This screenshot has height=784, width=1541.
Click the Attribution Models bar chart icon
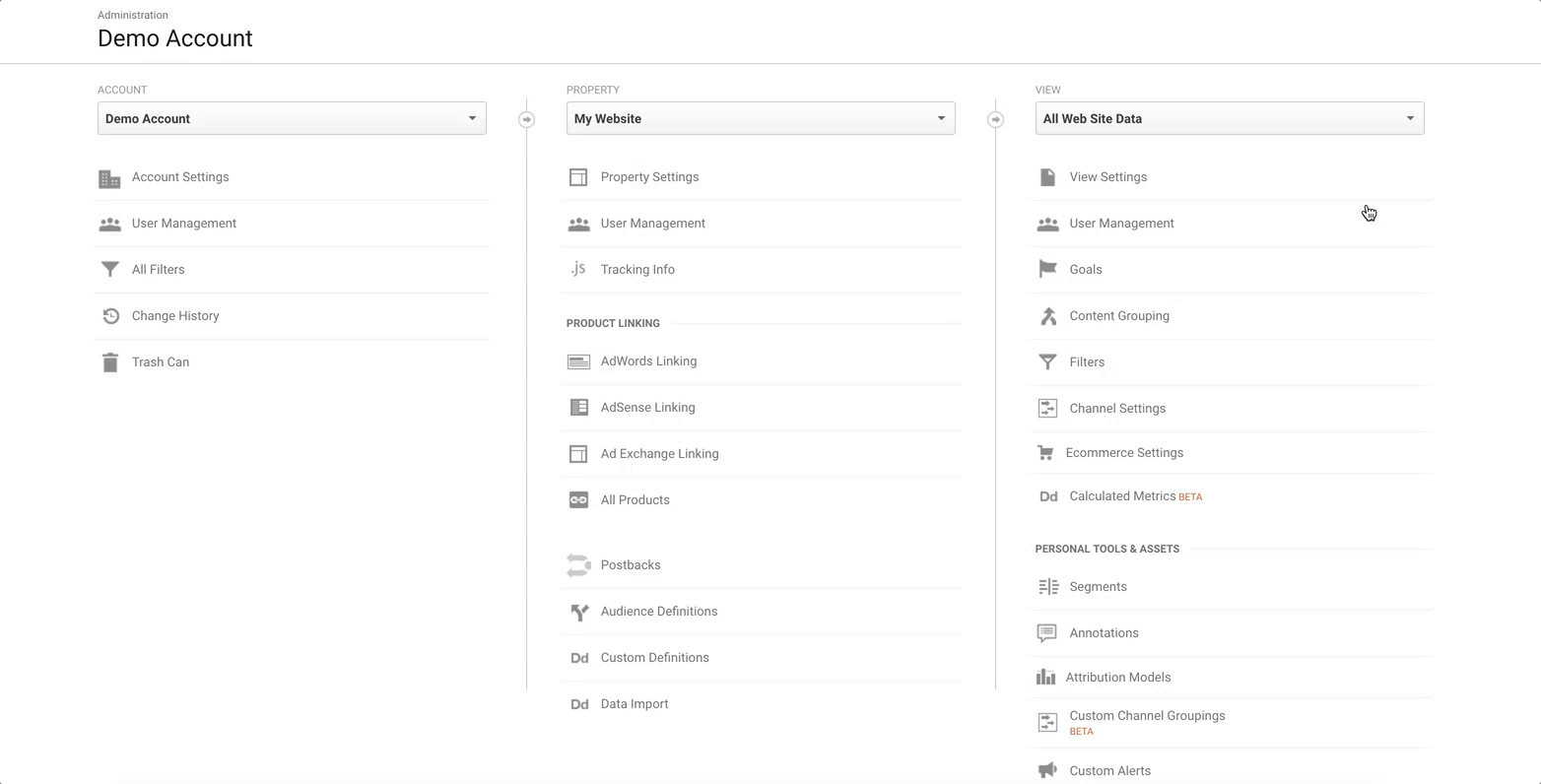coord(1045,678)
